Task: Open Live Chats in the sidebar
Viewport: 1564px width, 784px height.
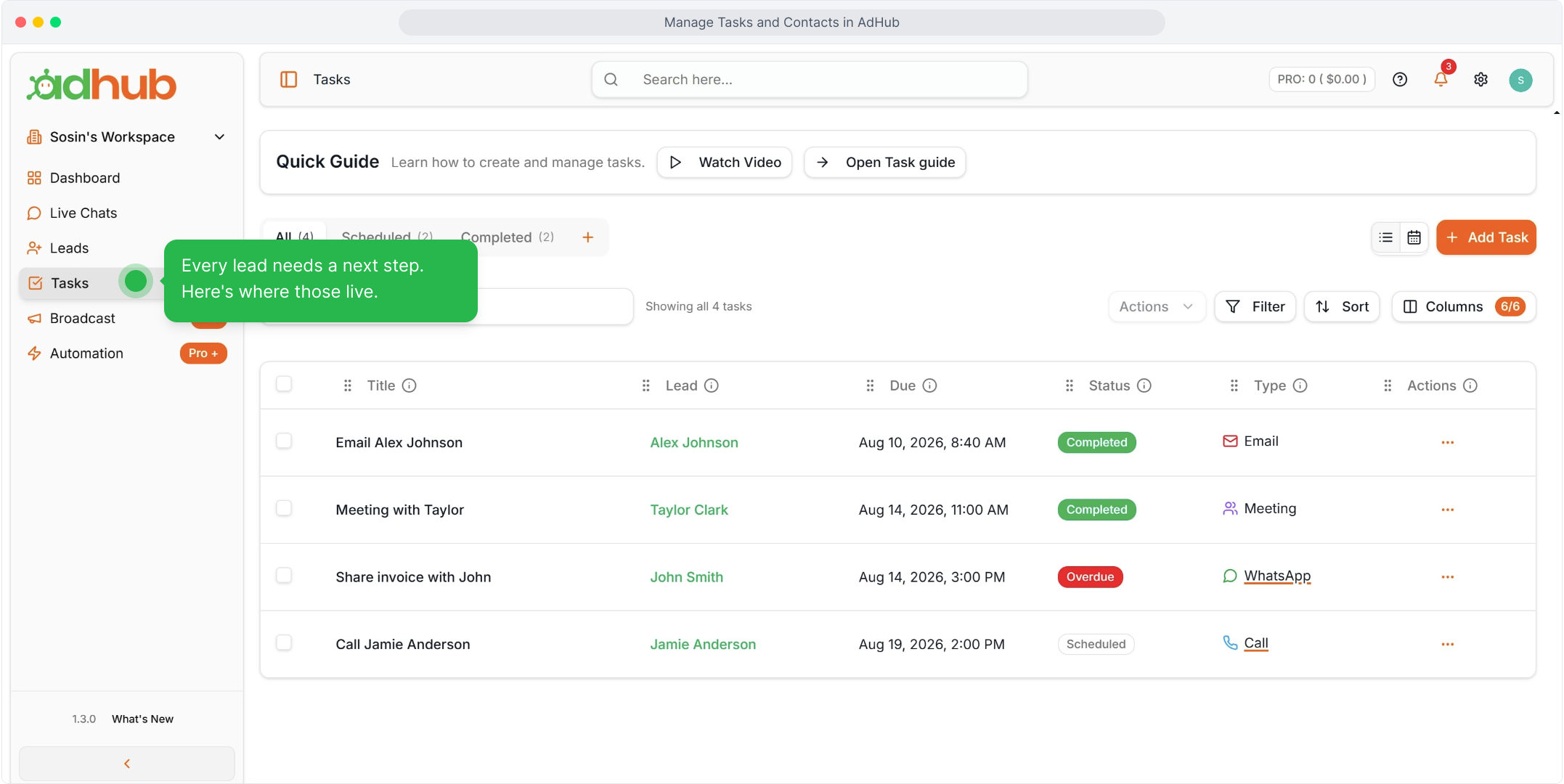Action: (83, 213)
